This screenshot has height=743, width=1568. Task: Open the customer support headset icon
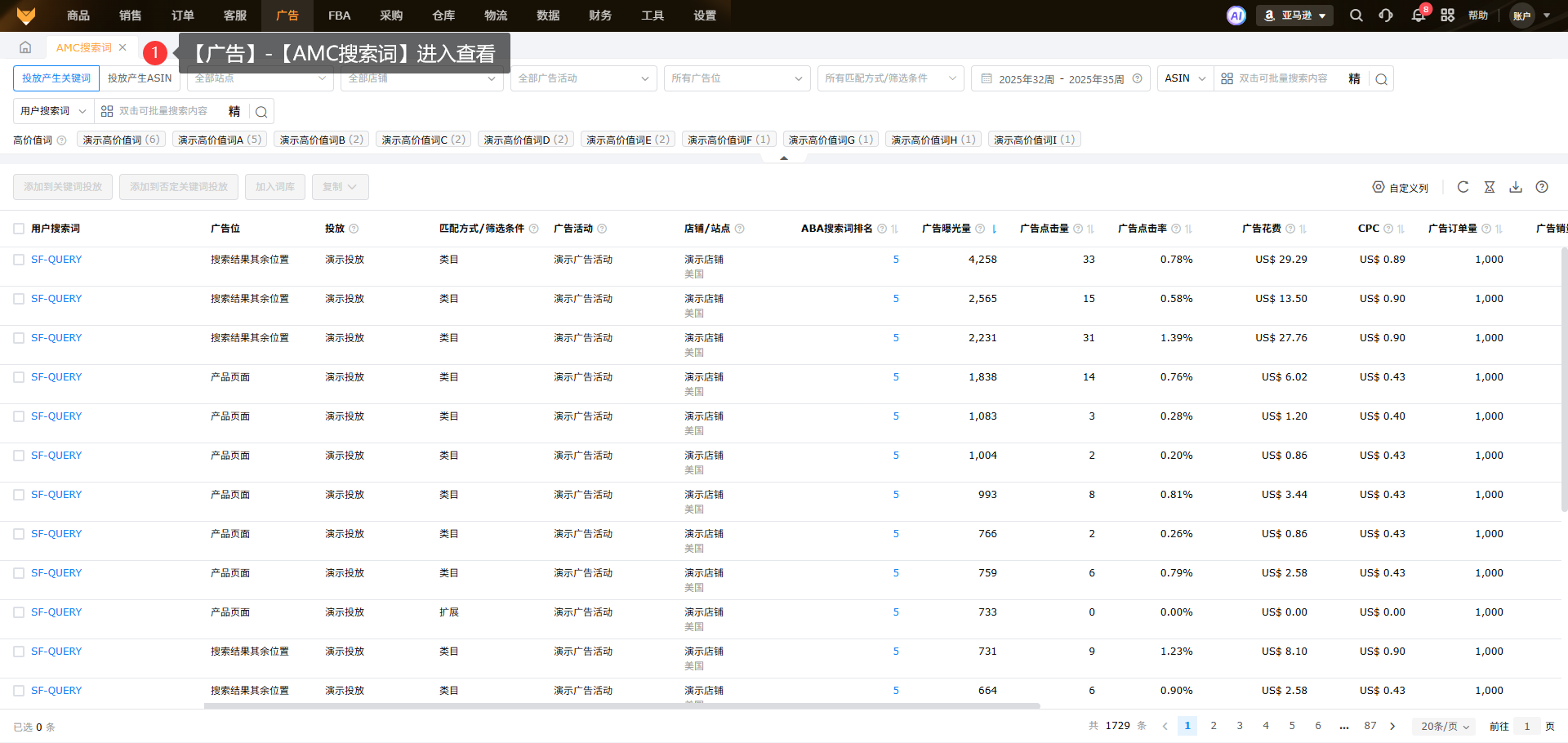tap(1386, 16)
